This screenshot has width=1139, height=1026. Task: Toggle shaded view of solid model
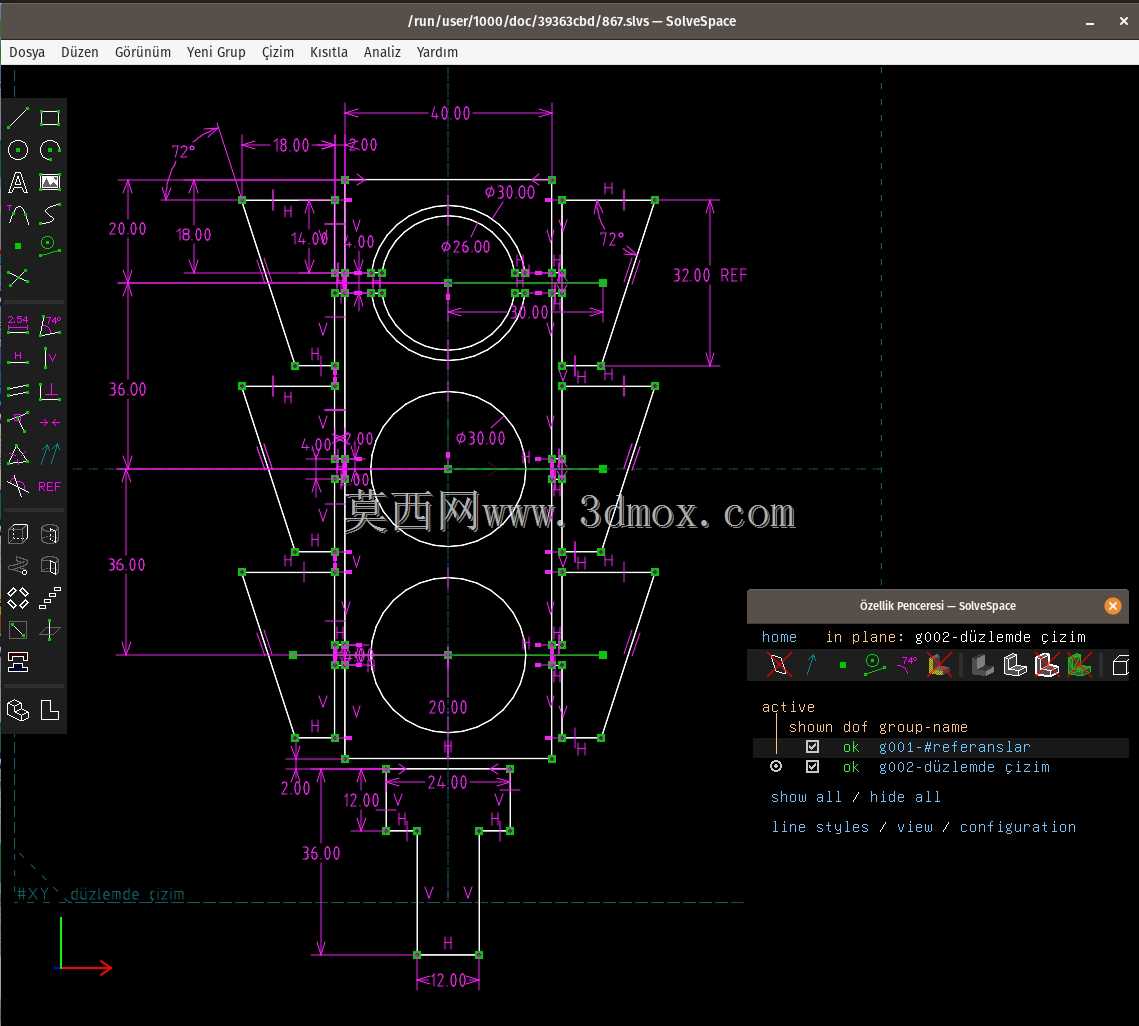983,665
